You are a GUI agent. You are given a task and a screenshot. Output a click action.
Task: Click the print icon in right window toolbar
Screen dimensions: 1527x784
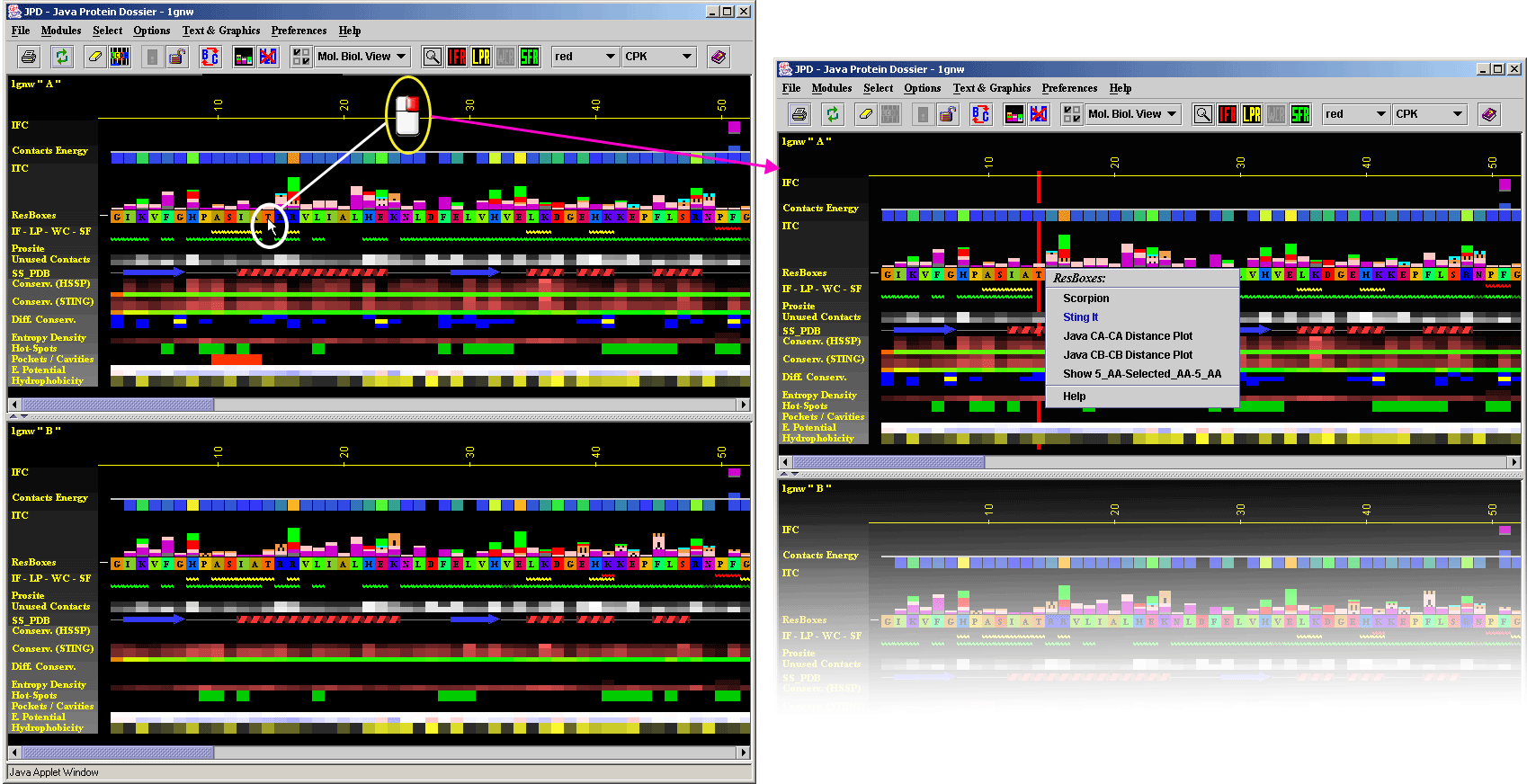tap(799, 114)
